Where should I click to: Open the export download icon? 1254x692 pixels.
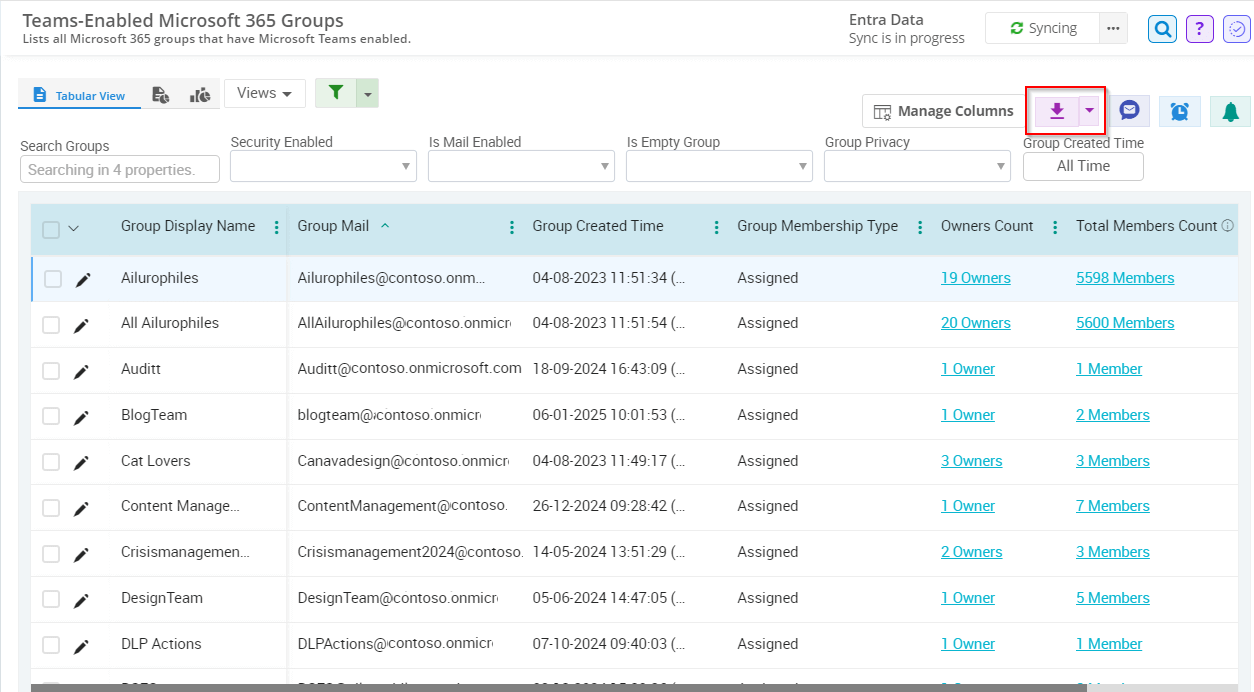(x=1056, y=111)
